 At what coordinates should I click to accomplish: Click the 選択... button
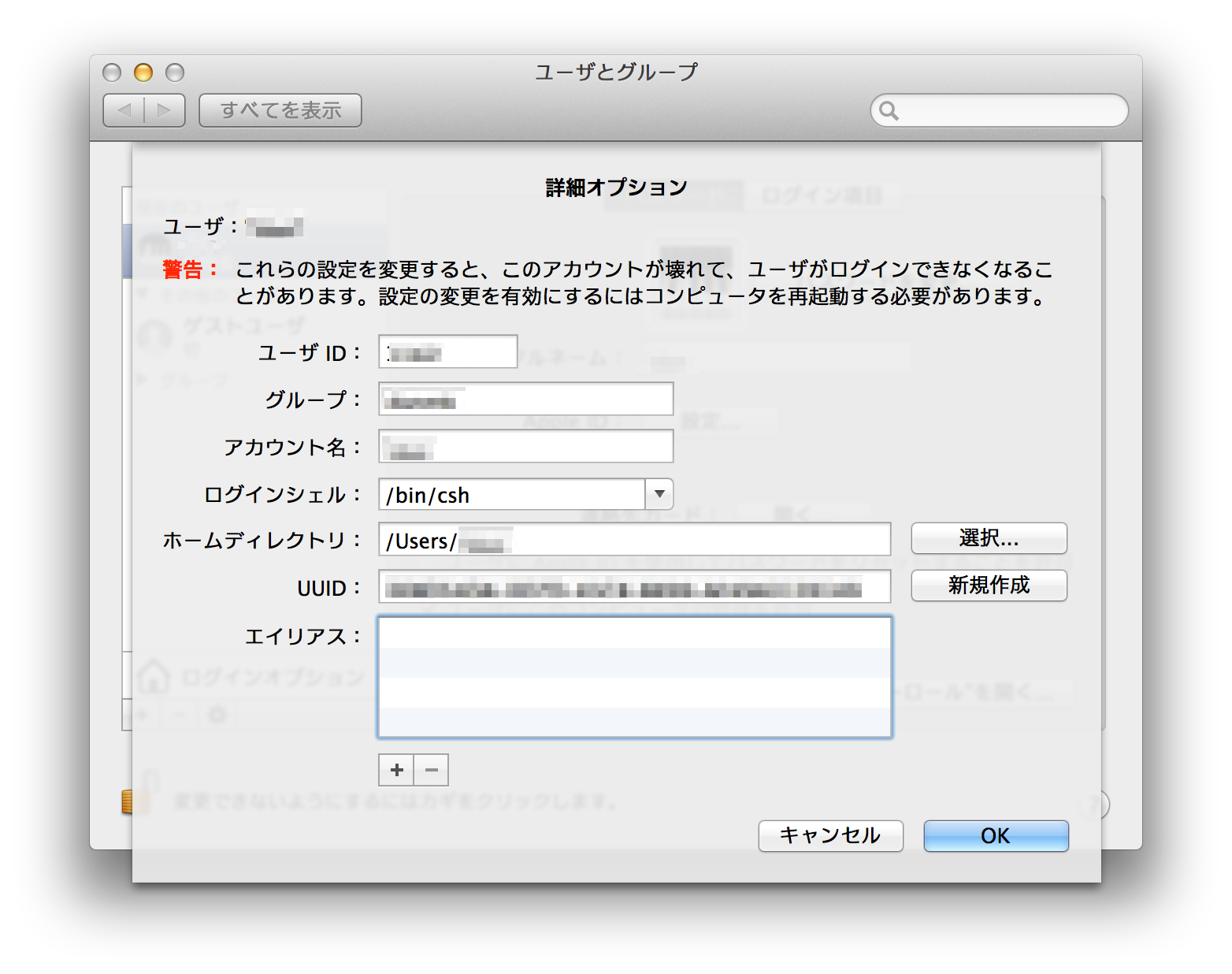point(989,538)
